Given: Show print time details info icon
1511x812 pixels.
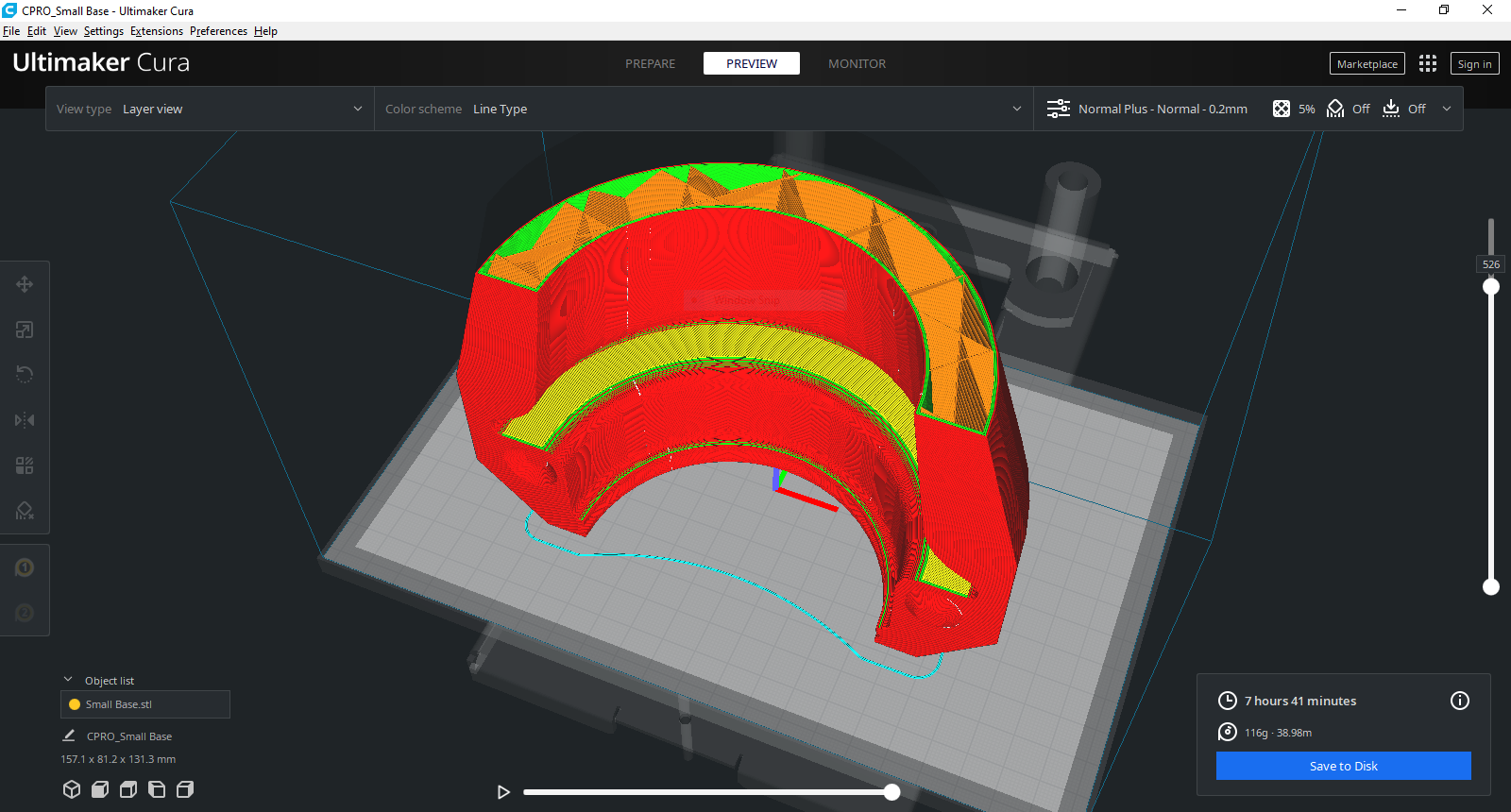Looking at the screenshot, I should pyautogui.click(x=1459, y=701).
